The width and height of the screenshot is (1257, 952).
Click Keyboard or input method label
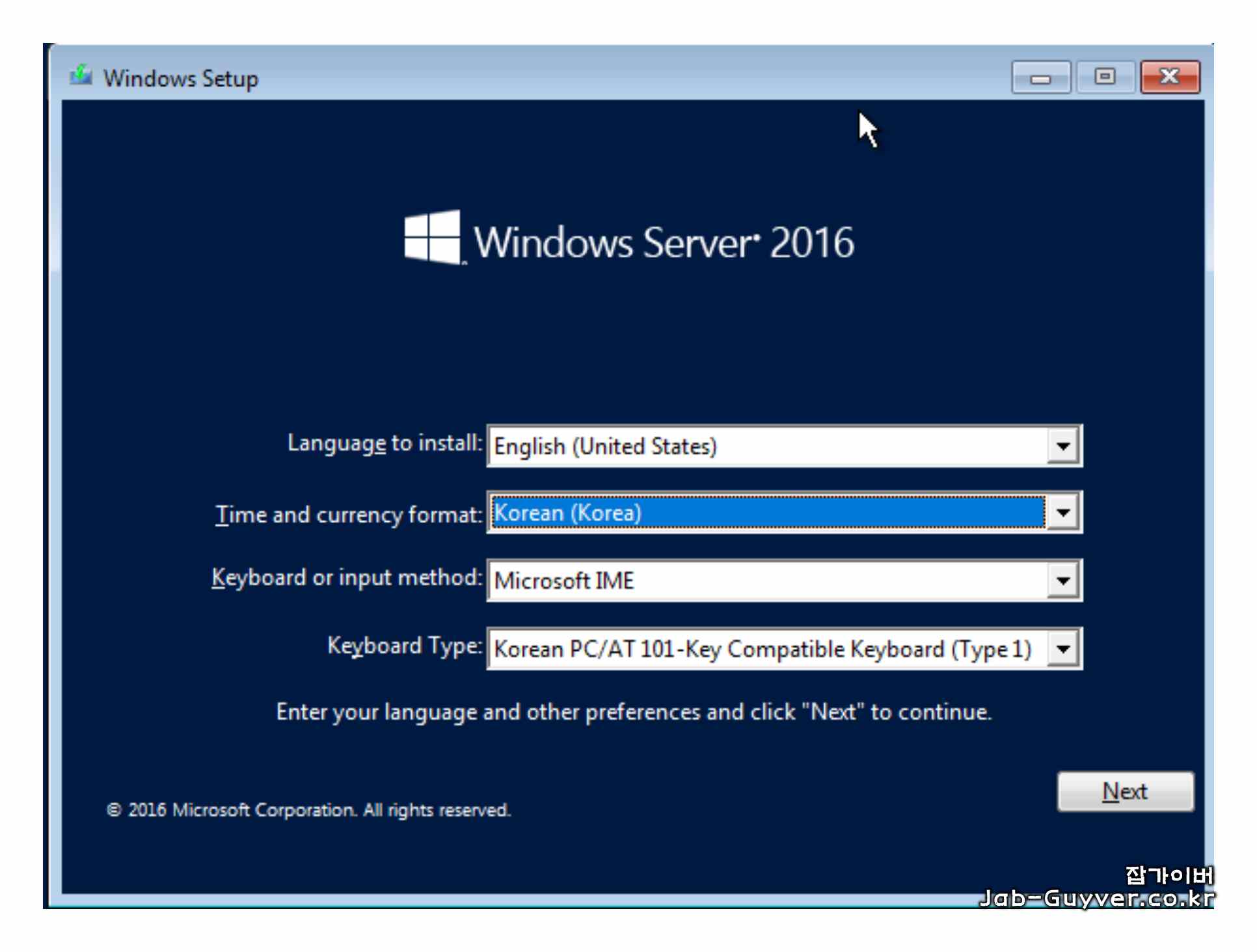347,578
